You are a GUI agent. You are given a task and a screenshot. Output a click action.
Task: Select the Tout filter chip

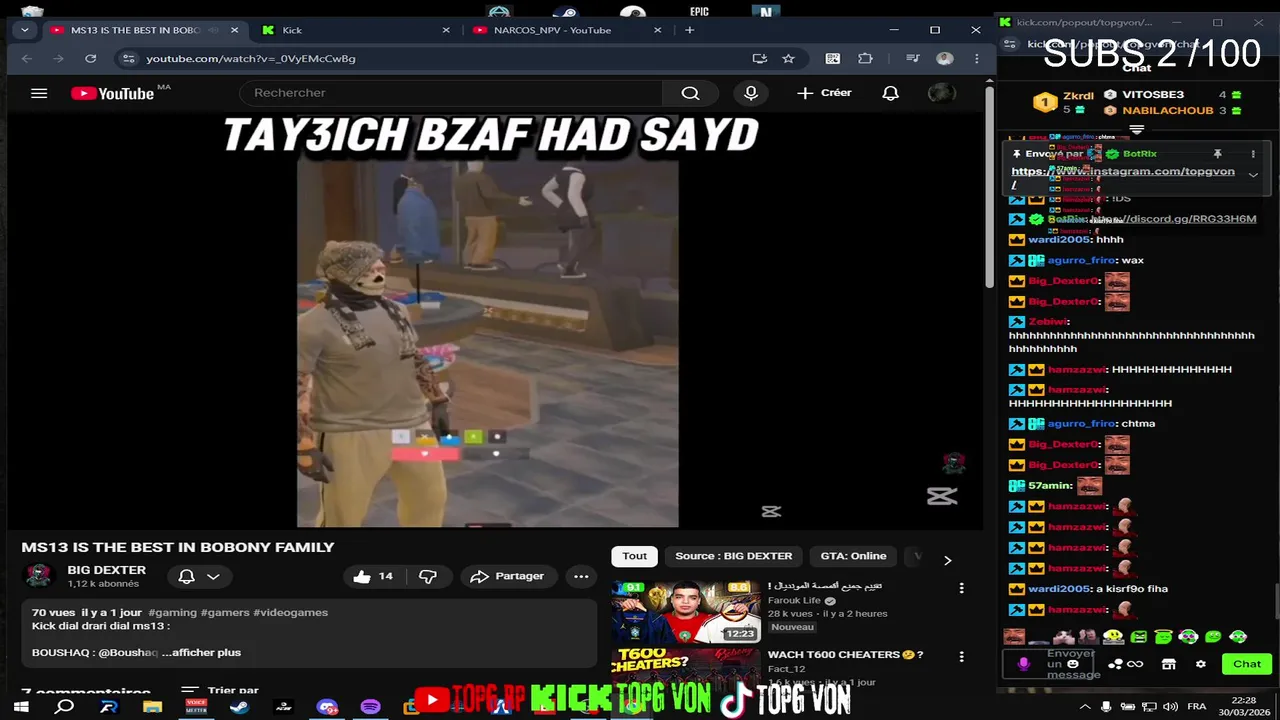(x=635, y=556)
